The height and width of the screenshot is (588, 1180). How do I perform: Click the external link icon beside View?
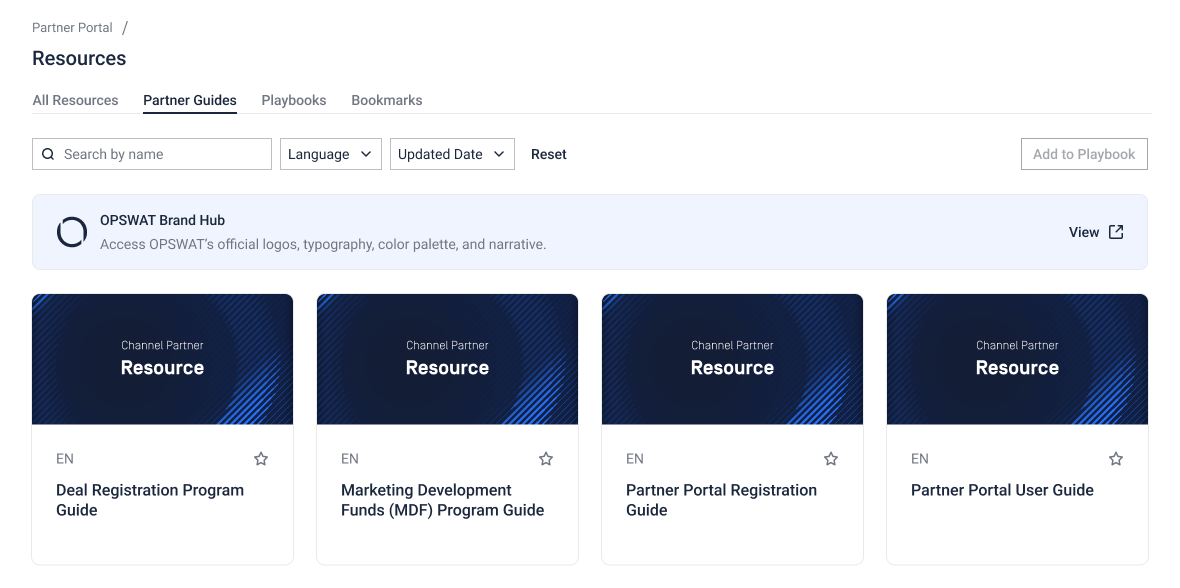point(1116,232)
